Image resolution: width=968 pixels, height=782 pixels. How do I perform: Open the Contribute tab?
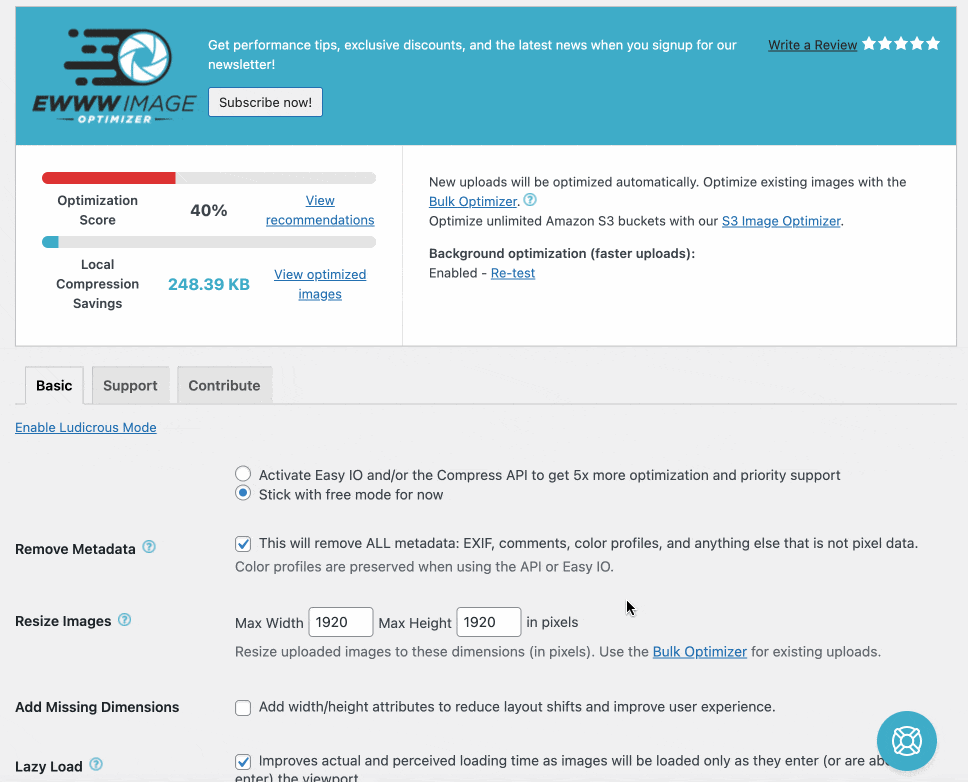[224, 385]
